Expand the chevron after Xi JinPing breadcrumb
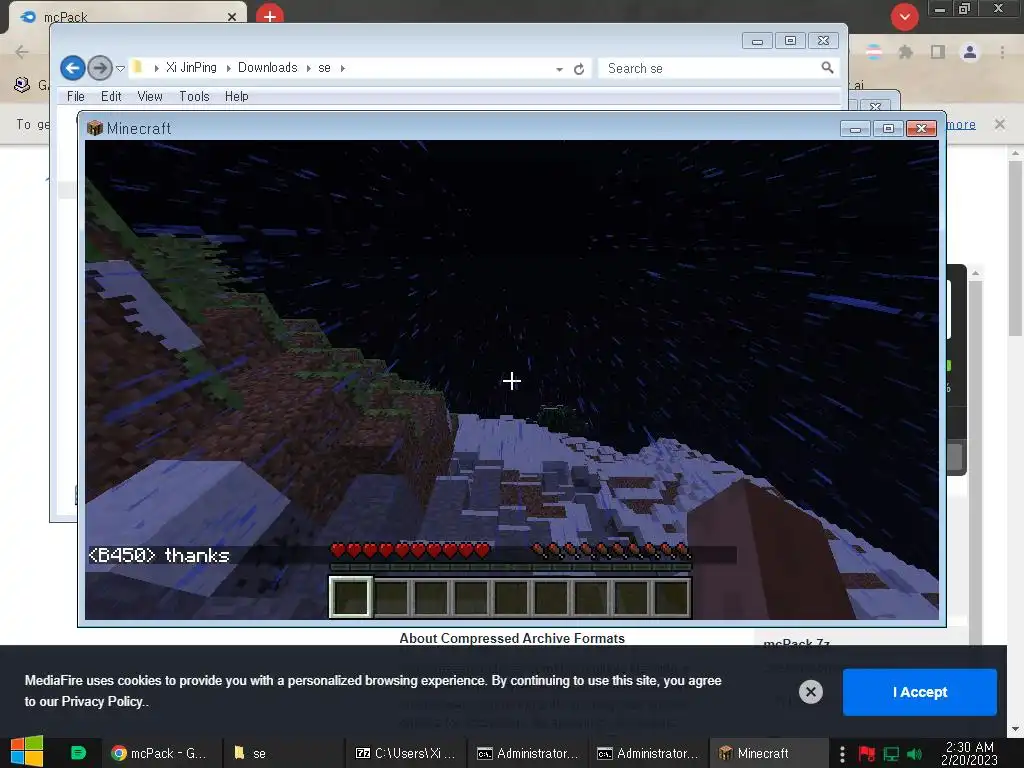This screenshot has width=1024, height=768. click(x=228, y=68)
